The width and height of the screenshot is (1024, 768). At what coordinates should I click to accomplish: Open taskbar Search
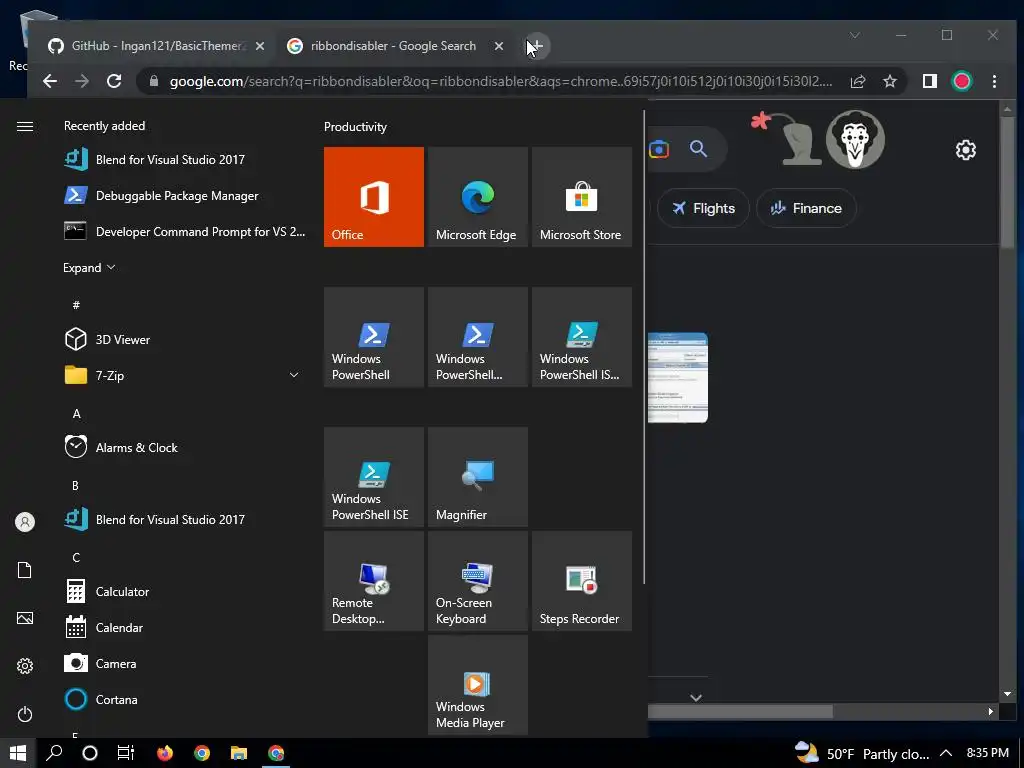54,753
